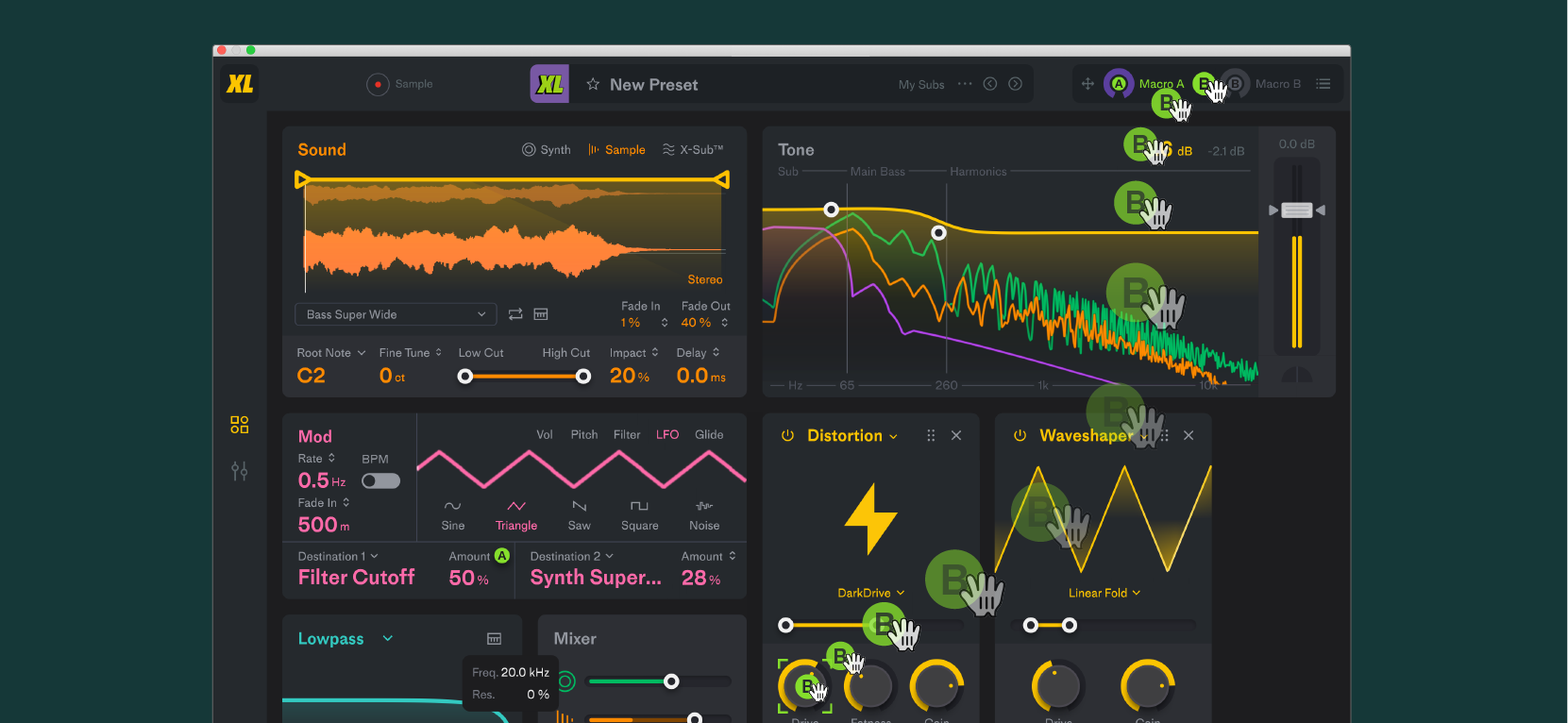Click the move crosshair icon beside Macro A
Image resolution: width=1568 pixels, height=723 pixels.
click(1087, 83)
